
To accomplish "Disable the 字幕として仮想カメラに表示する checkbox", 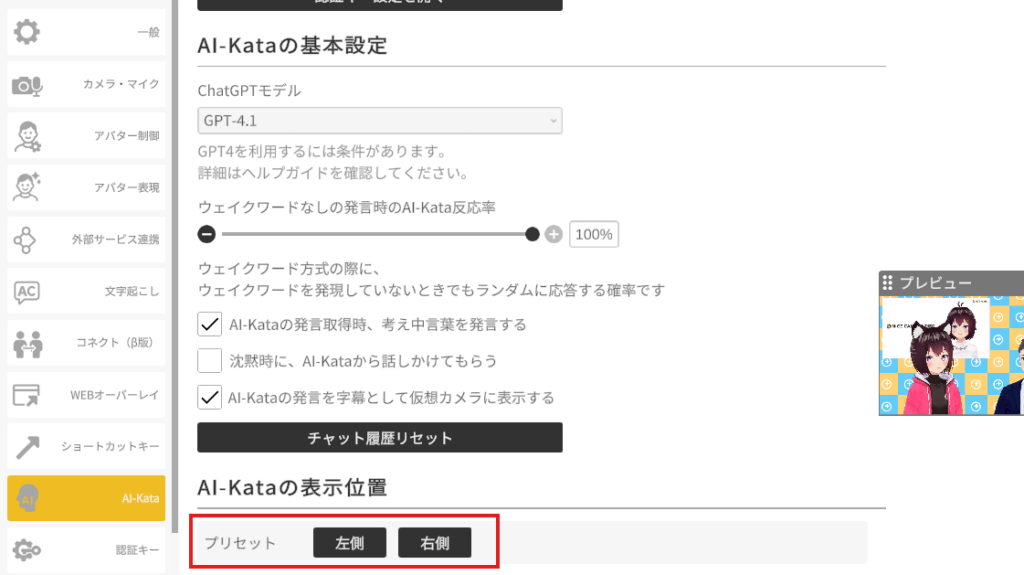I will click(x=210, y=397).
